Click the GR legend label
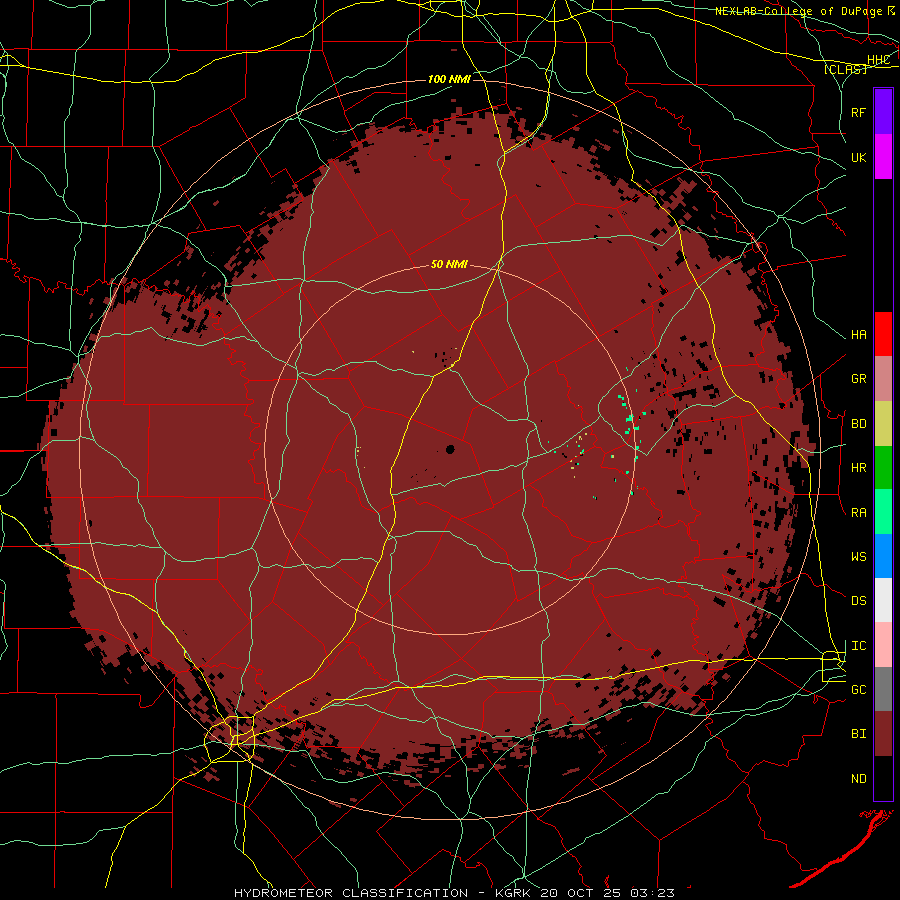 (x=859, y=379)
